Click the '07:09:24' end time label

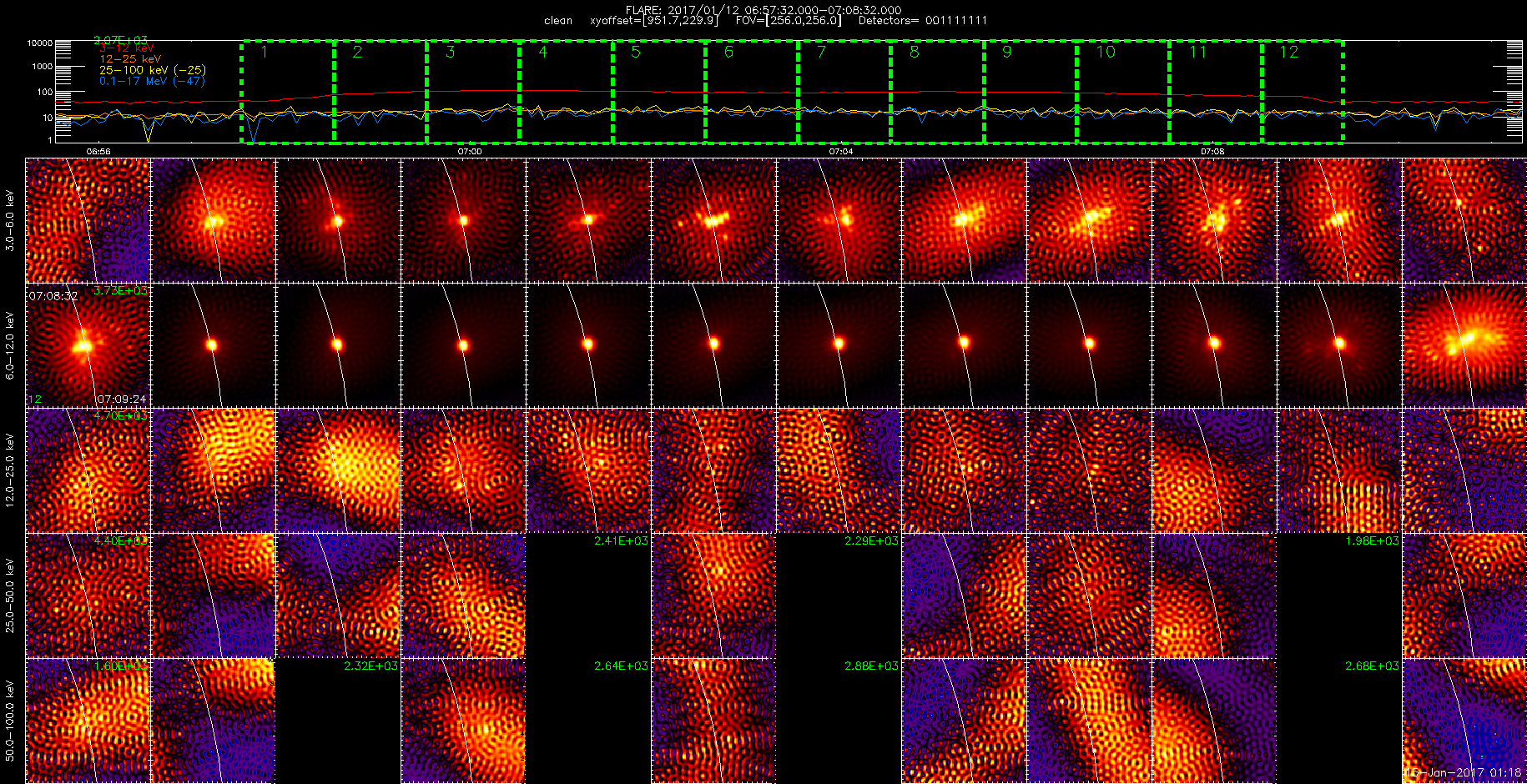click(121, 400)
